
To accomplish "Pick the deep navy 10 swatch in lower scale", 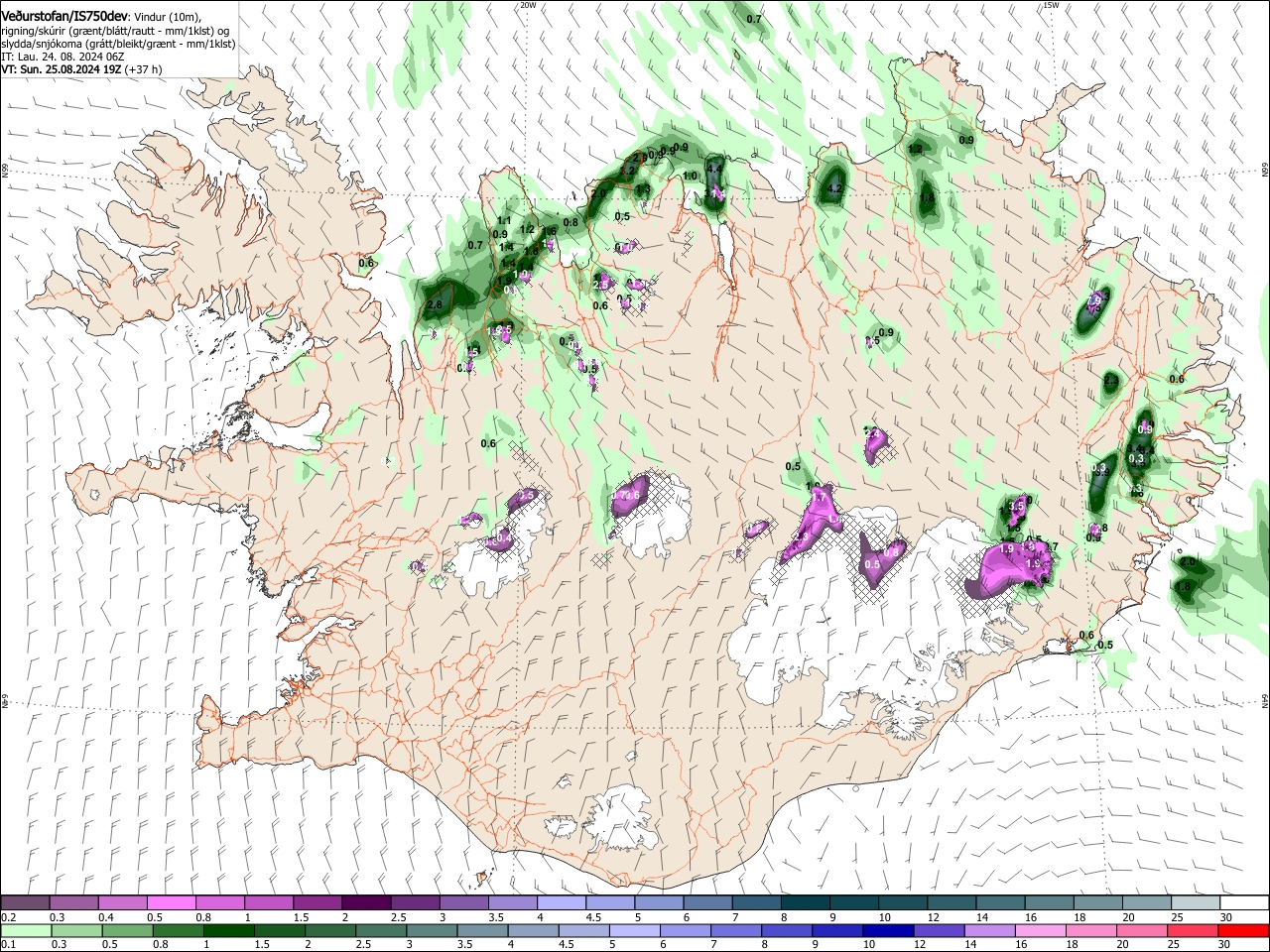I will point(888,930).
